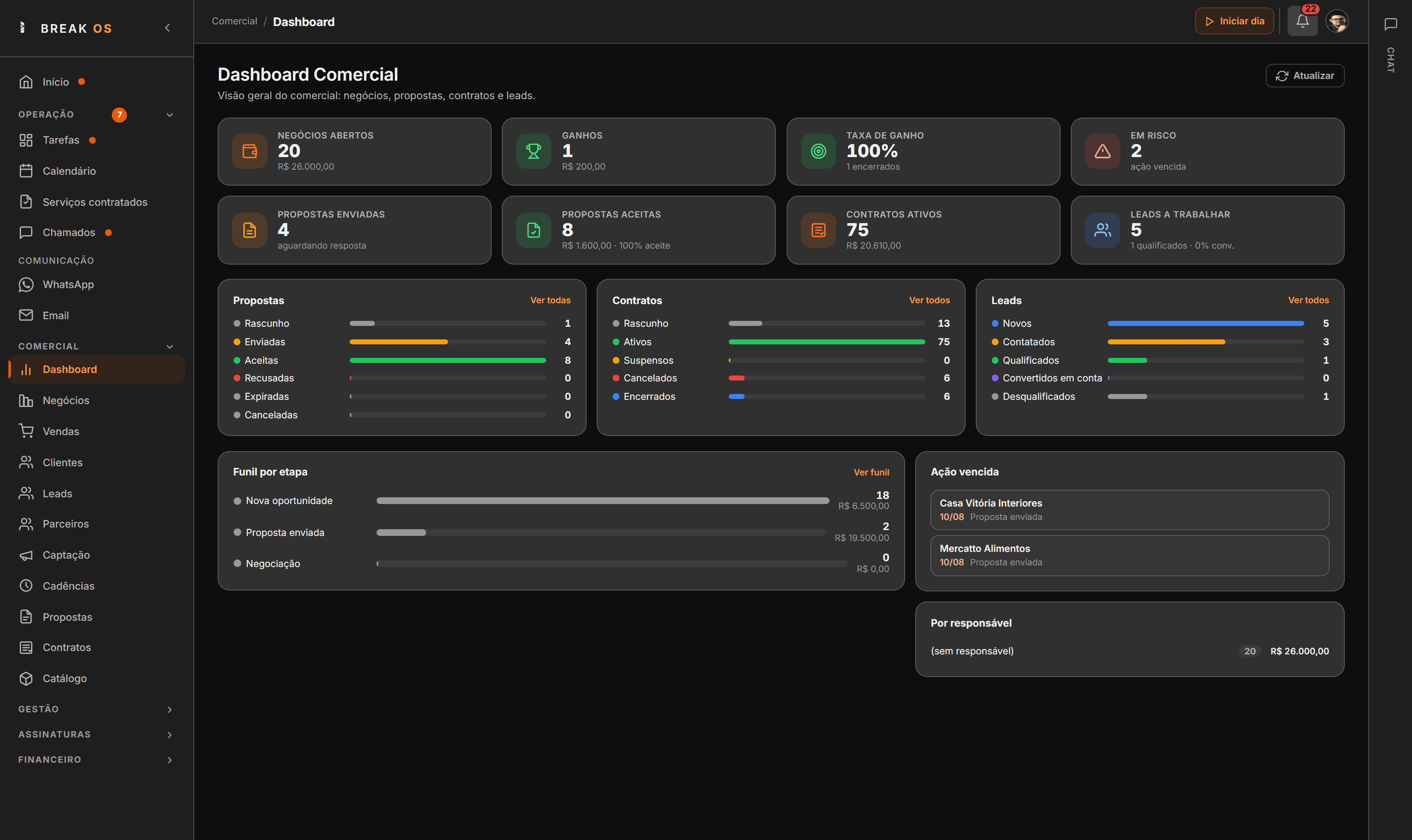The image size is (1412, 840).
Task: Click the Negócios sidebar icon
Action: point(26,401)
